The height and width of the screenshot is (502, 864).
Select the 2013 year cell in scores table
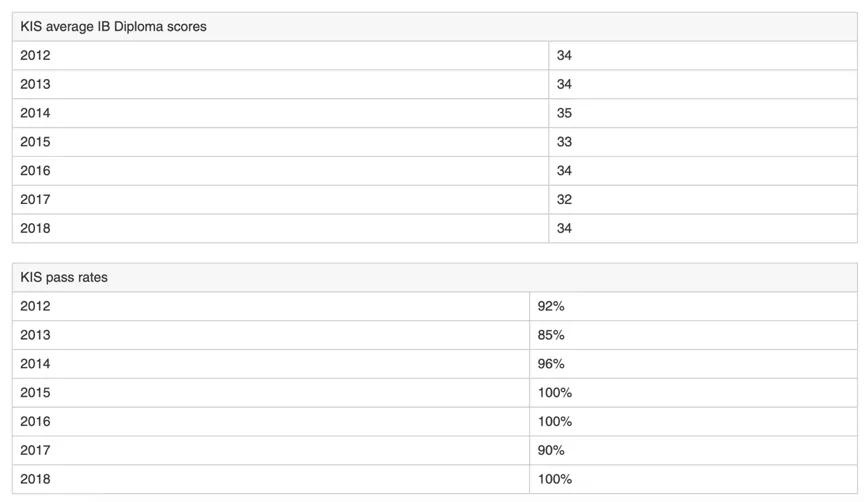pyautogui.click(x=280, y=84)
